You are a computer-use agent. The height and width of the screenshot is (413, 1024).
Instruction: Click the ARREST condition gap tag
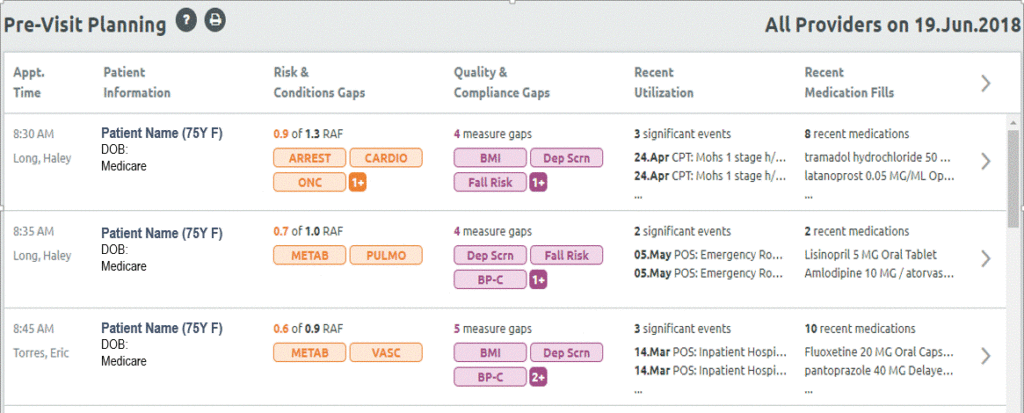[x=309, y=158]
